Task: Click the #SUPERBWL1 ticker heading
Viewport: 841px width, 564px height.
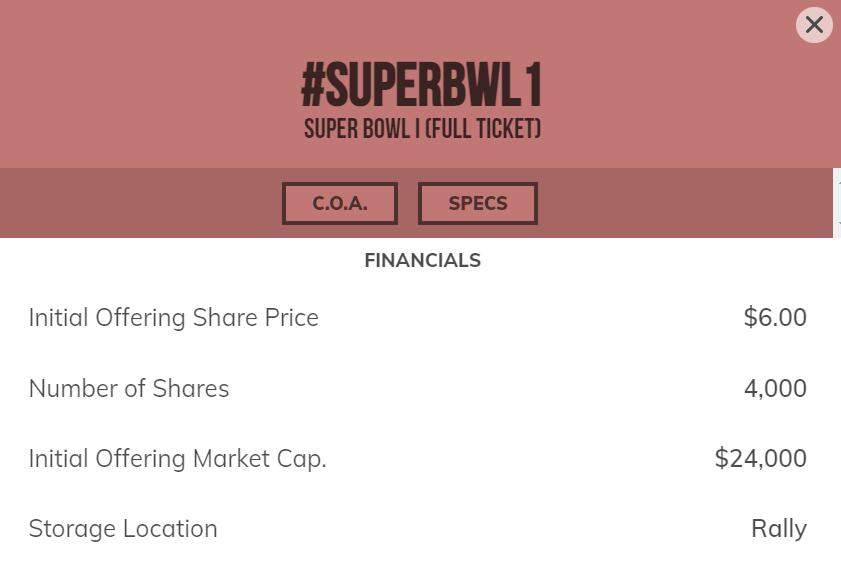Action: point(421,87)
